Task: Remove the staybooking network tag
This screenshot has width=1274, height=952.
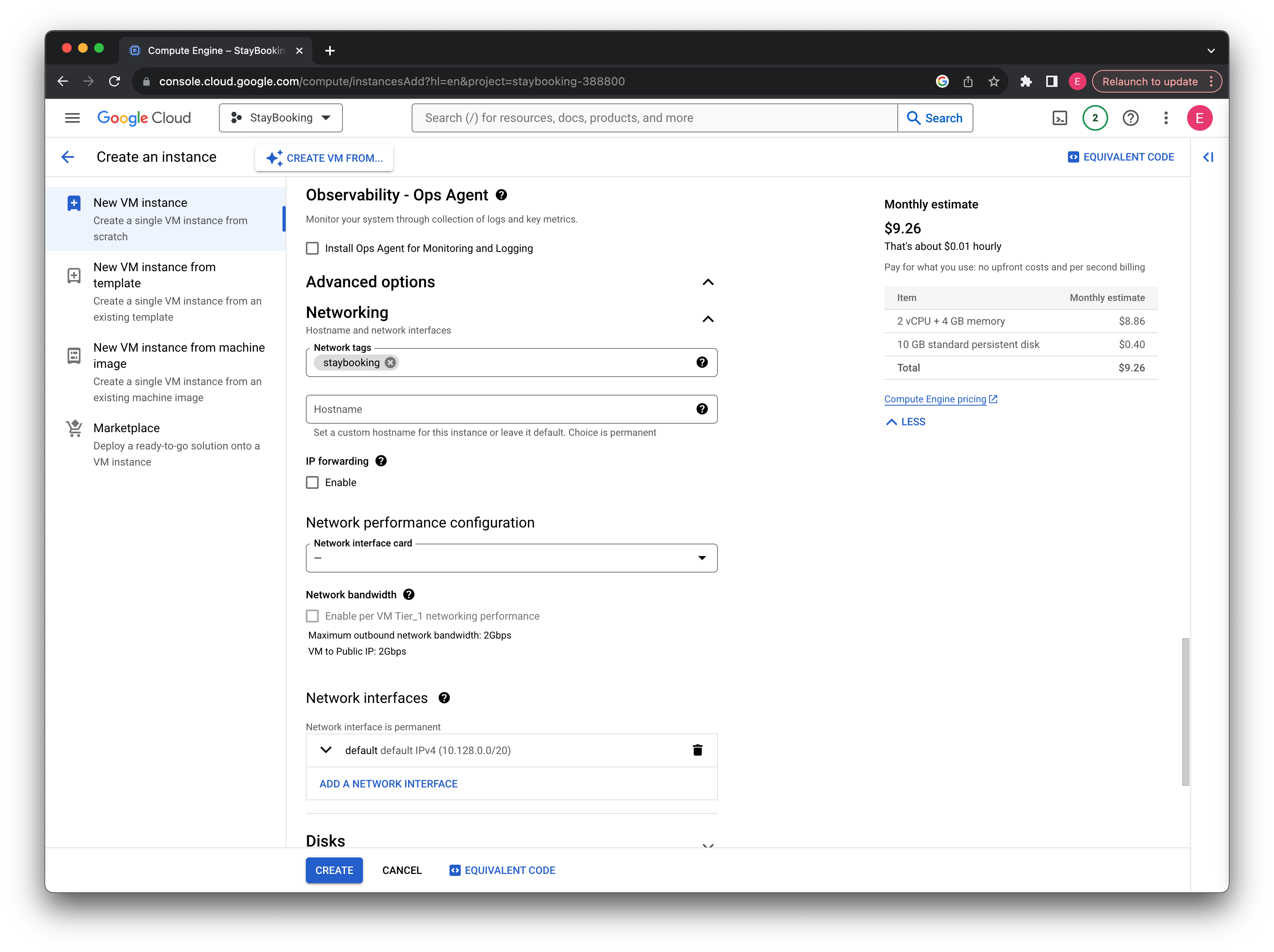Action: tap(390, 362)
